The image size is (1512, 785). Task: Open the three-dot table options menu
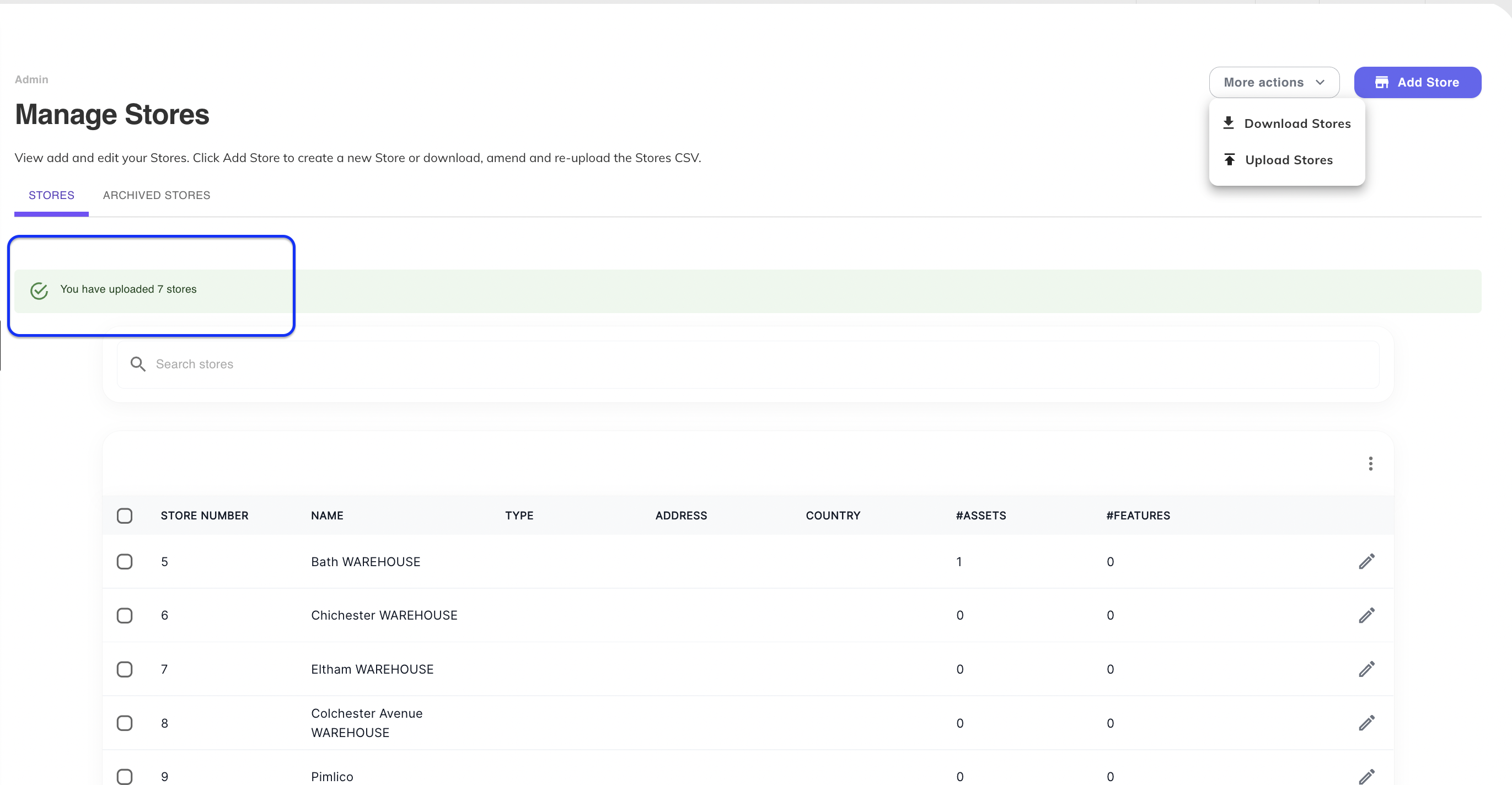pyautogui.click(x=1370, y=464)
